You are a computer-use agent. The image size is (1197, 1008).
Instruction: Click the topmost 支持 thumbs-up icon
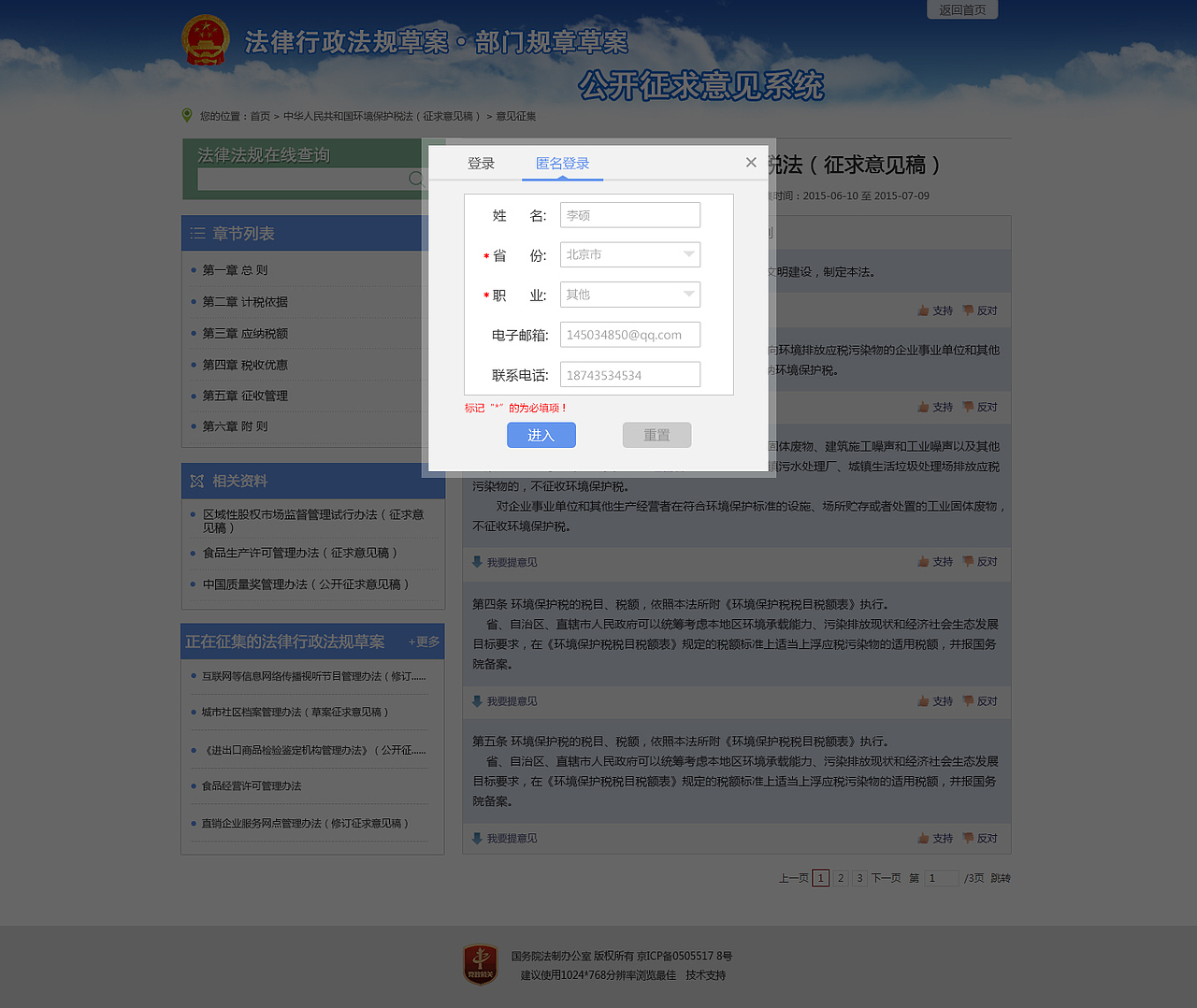925,310
